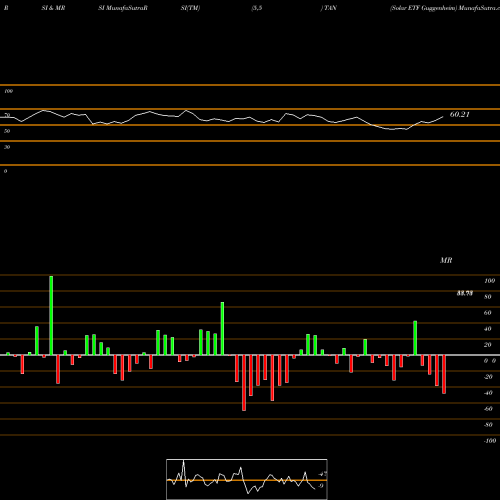
Task: Click the end of the white RSI line
Action: 443,117
